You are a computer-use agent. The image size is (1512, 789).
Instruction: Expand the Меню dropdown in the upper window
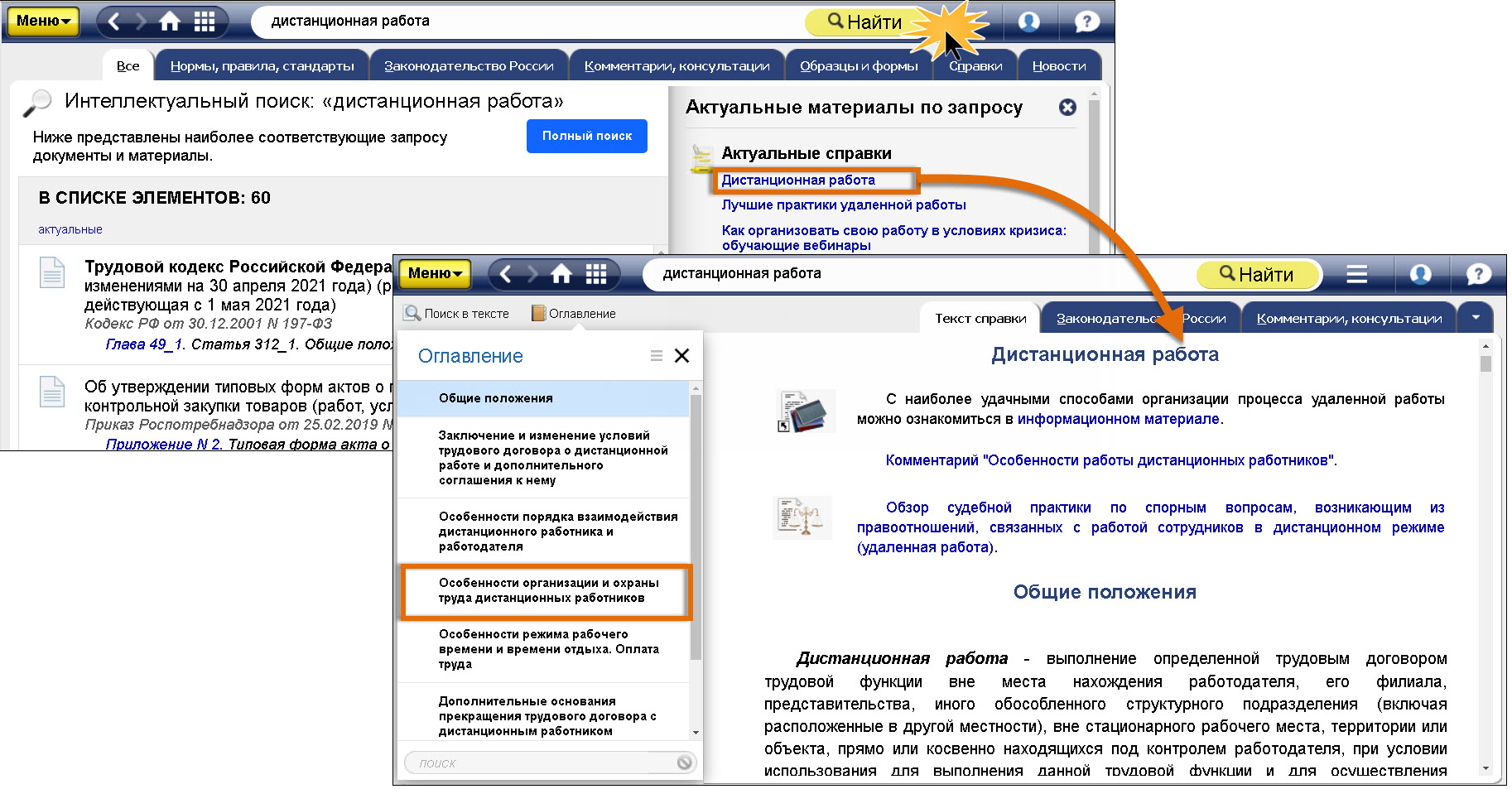pos(42,22)
